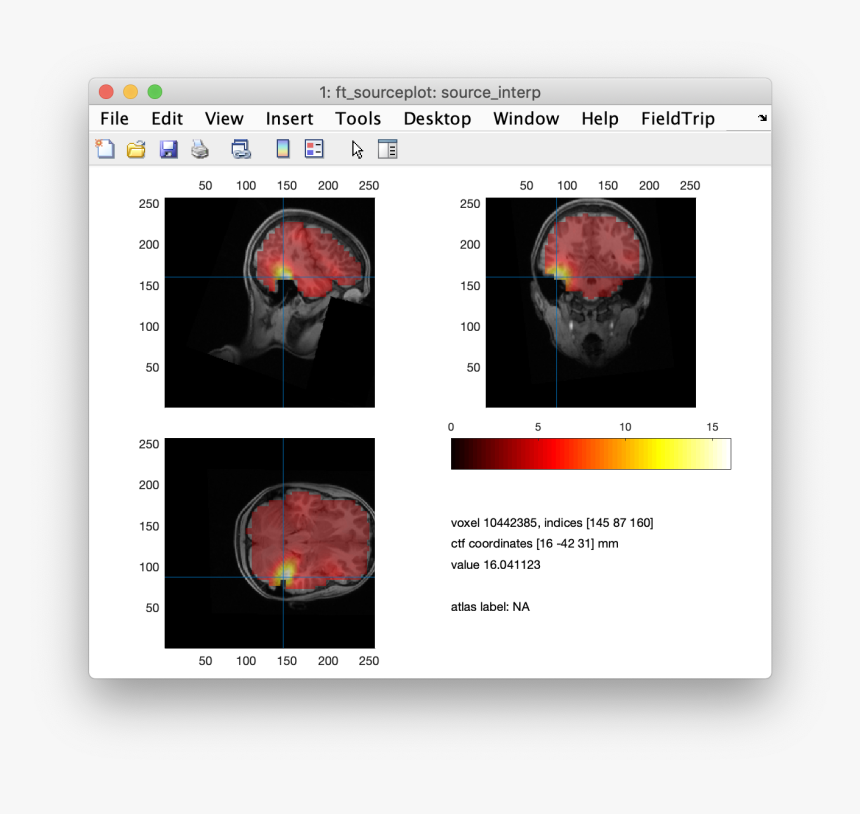
Task: Click the yellow hotspot in the coronal slice
Action: (558, 271)
